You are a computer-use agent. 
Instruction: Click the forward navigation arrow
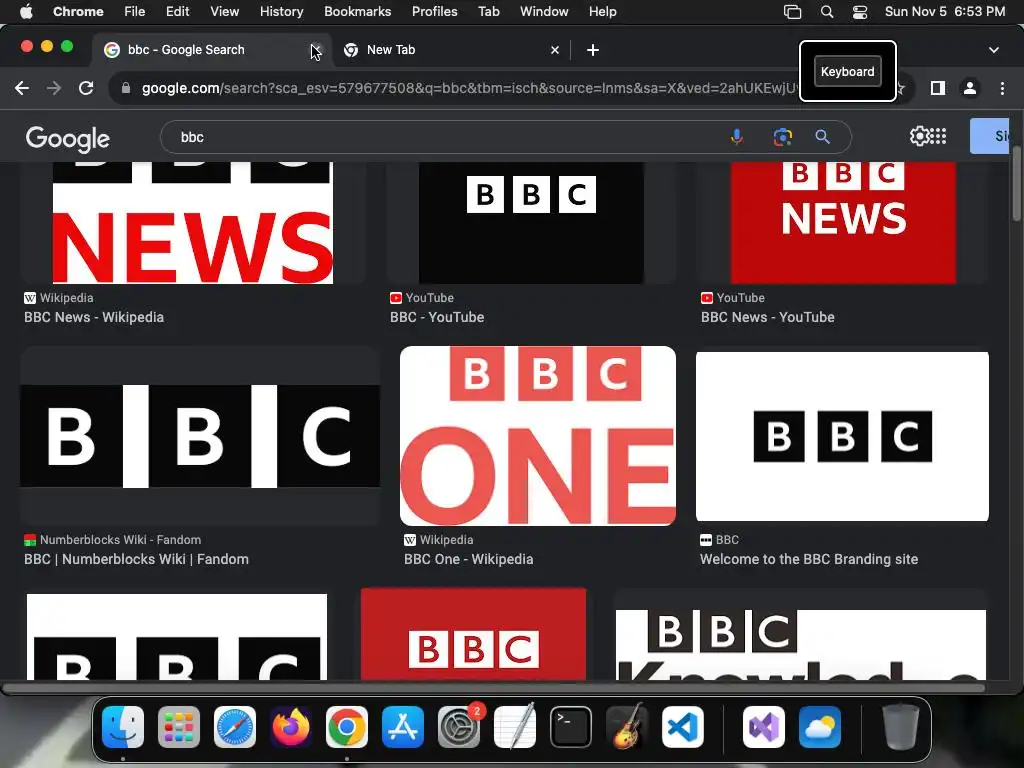click(54, 88)
